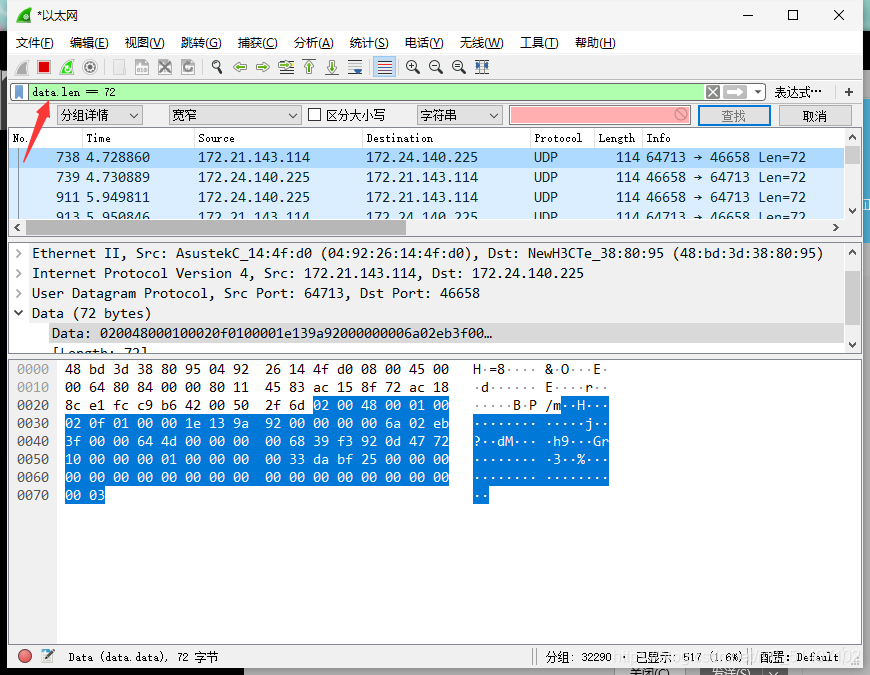Apply the display filter with the arrow button
The width and height of the screenshot is (870, 675).
[735, 92]
